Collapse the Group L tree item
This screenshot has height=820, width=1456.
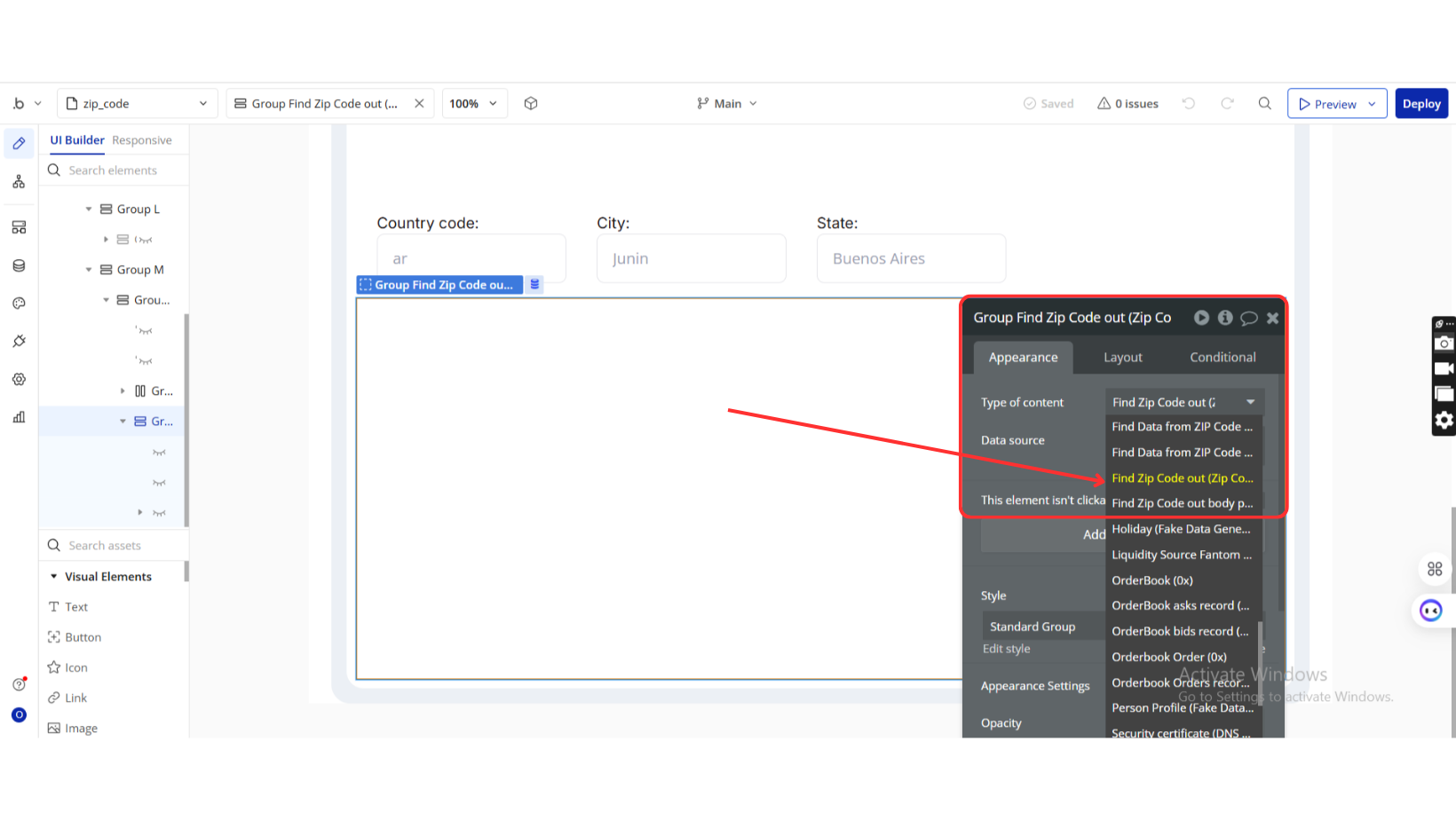89,209
